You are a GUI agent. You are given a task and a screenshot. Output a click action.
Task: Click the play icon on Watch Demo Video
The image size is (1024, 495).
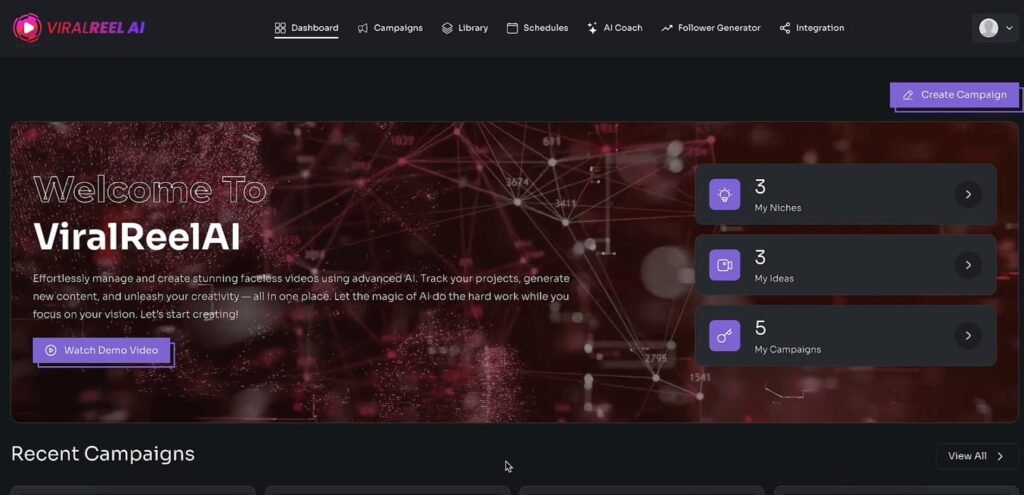tap(50, 351)
